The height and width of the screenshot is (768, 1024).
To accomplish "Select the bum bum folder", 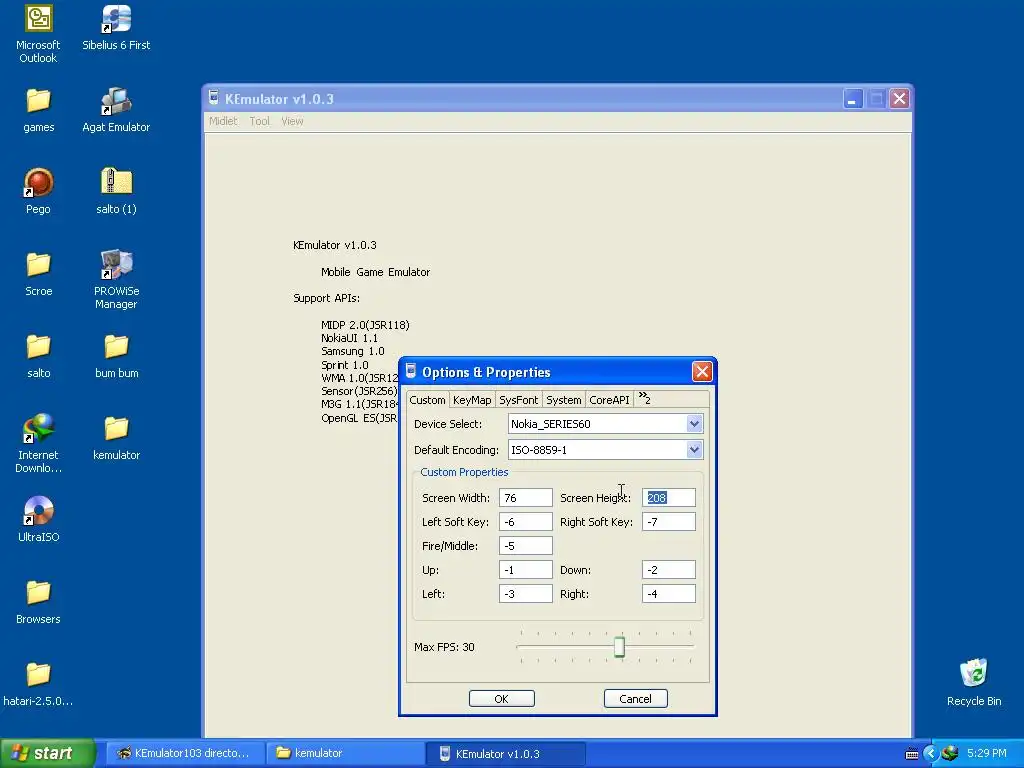I will (x=116, y=347).
